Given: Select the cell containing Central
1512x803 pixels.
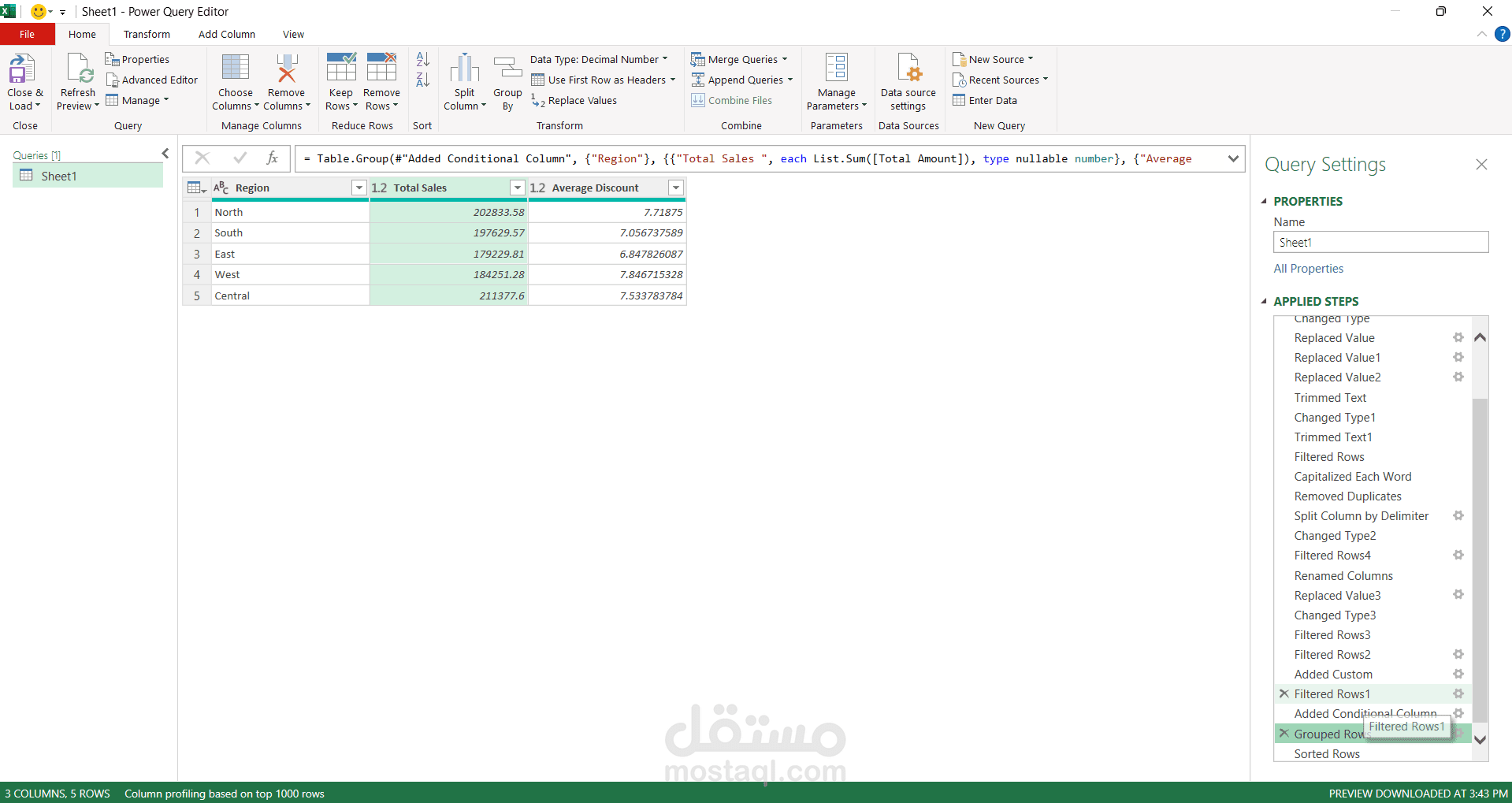Looking at the screenshot, I should pos(290,296).
